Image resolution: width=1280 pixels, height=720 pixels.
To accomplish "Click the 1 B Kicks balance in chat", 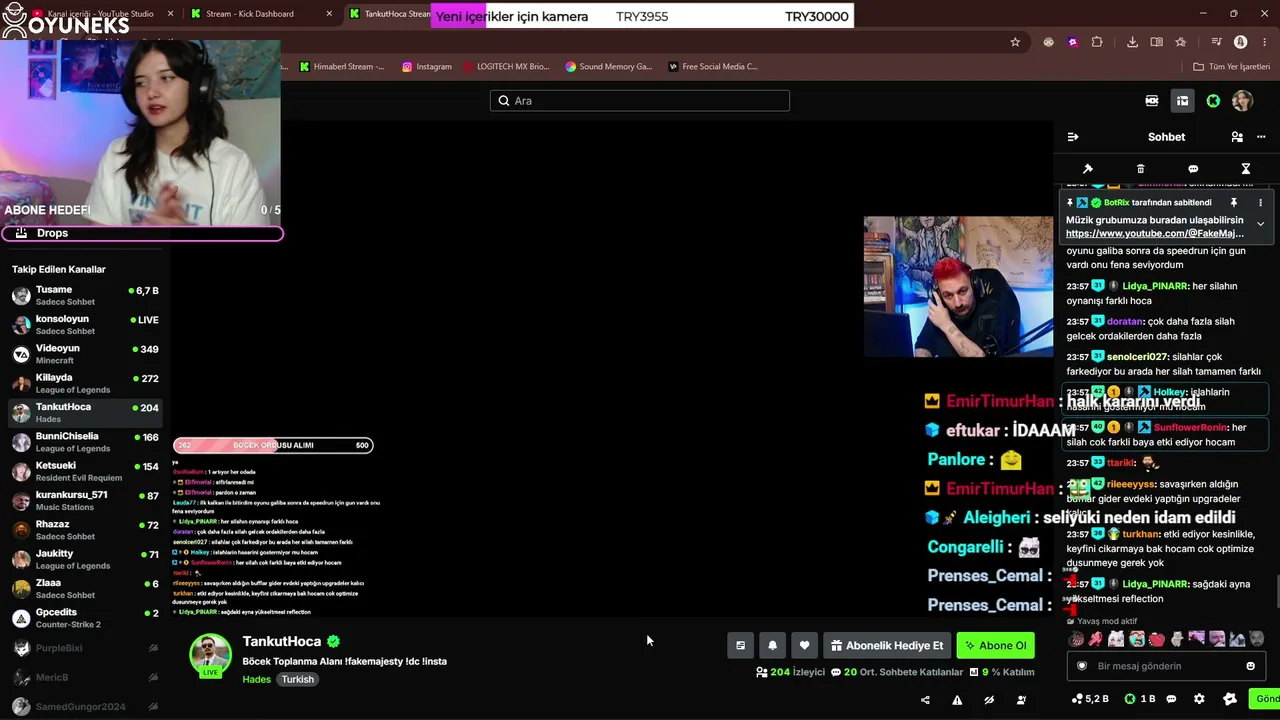I will [x=1140, y=699].
